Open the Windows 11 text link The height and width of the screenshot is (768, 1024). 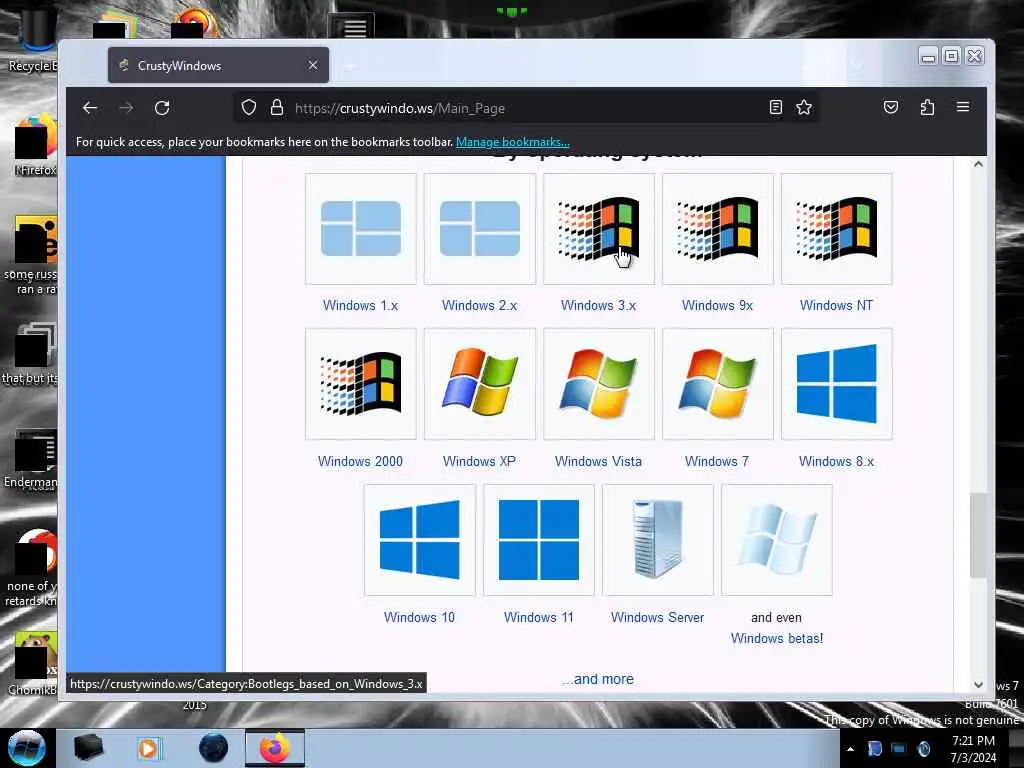(x=539, y=618)
